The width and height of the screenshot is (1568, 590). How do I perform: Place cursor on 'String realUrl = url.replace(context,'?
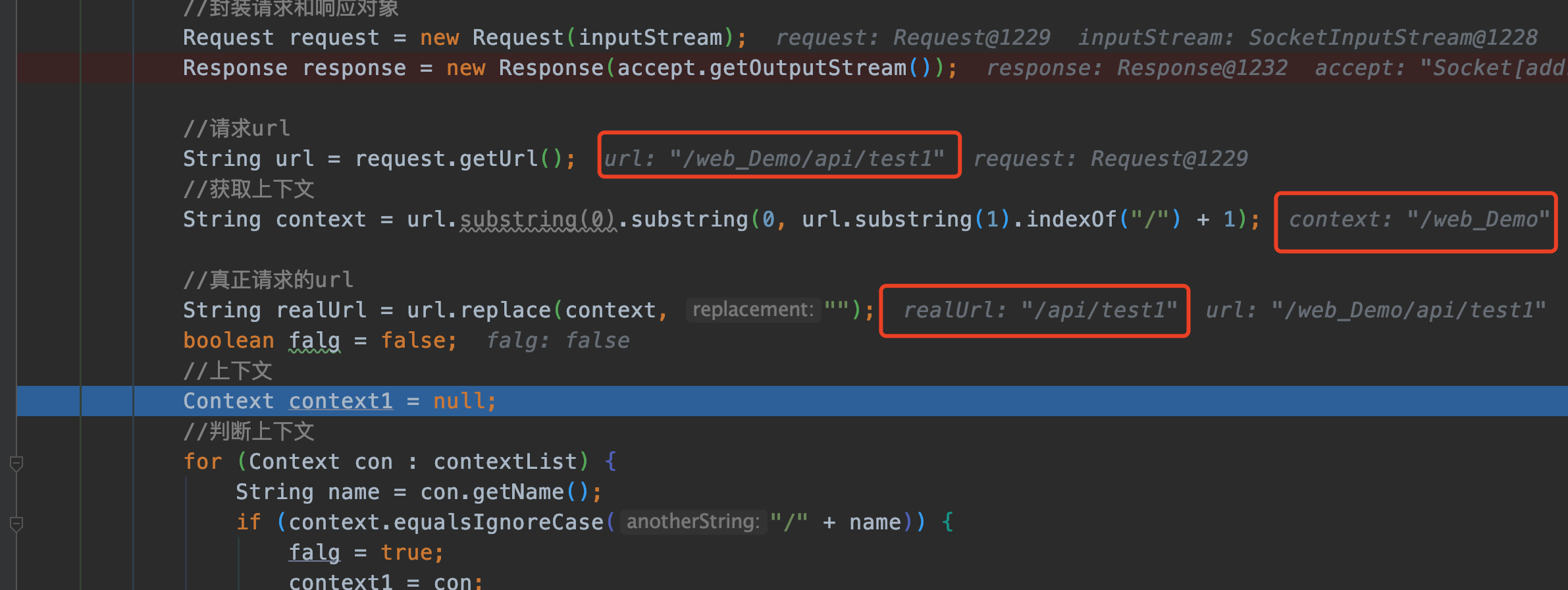coord(425,310)
